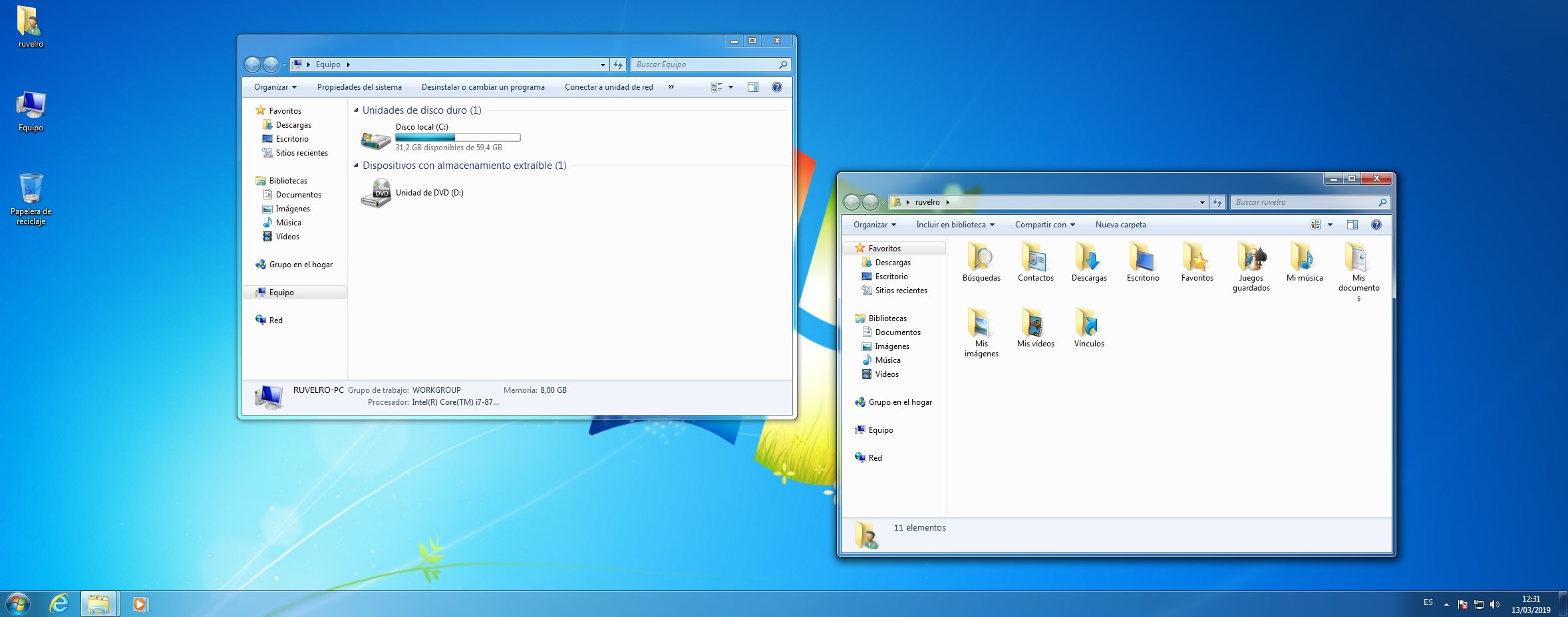Toggle preview pane in ruvelro window
Screen dimensions: 1568x617
[x=1352, y=225]
